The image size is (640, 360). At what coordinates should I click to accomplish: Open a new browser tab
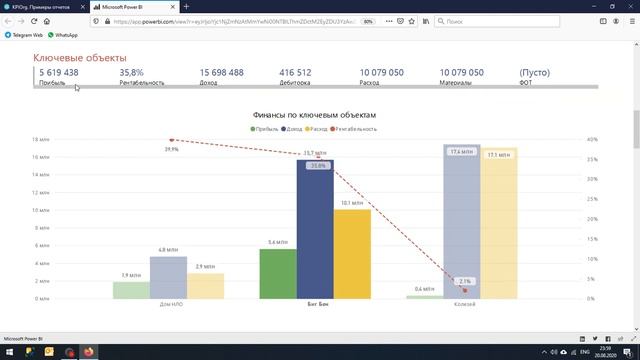coord(186,7)
